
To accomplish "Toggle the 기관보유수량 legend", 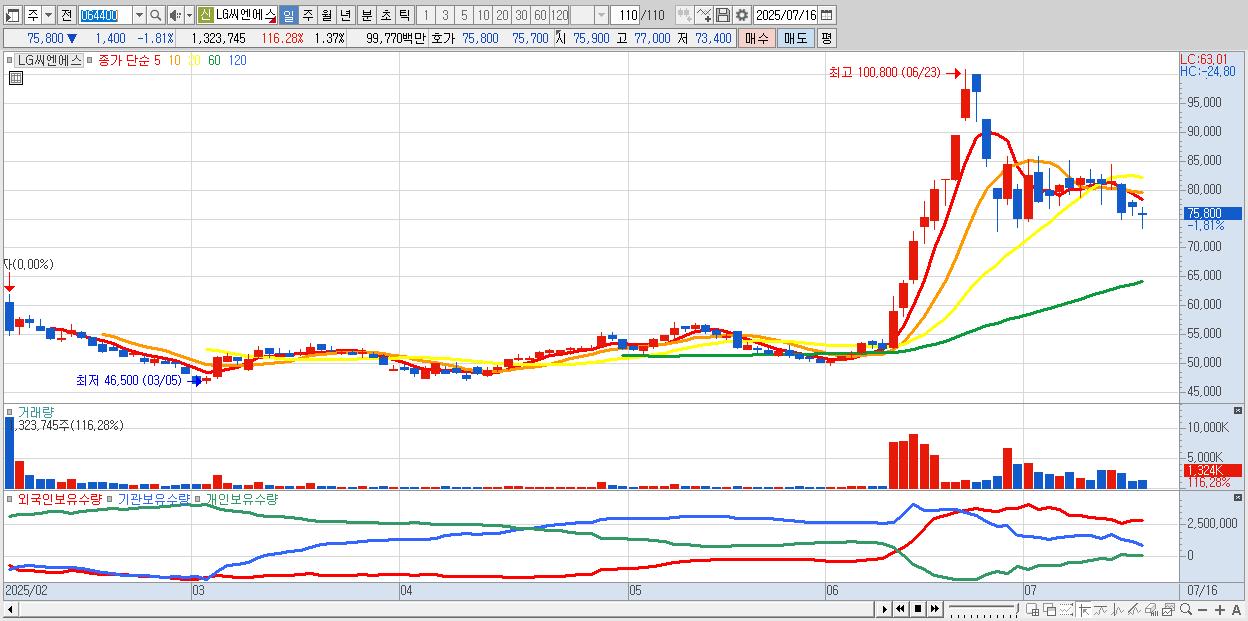I will (x=112, y=498).
